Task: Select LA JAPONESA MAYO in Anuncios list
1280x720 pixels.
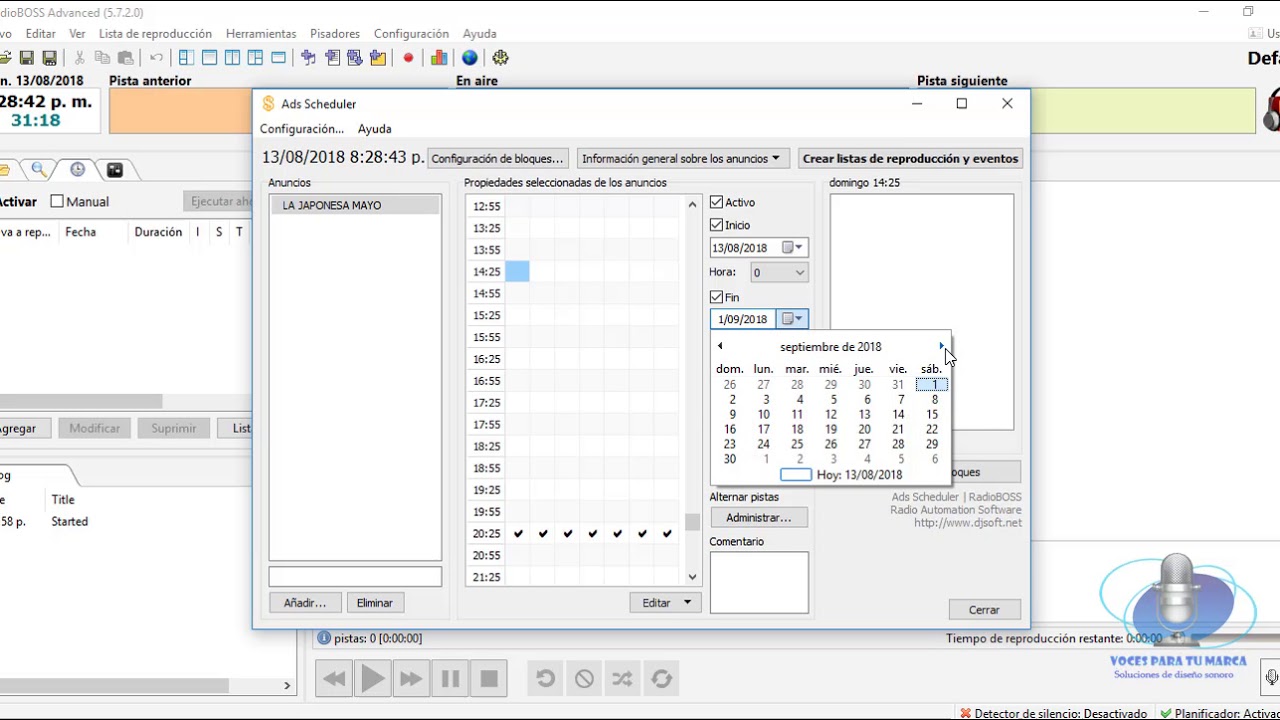Action: coord(355,205)
